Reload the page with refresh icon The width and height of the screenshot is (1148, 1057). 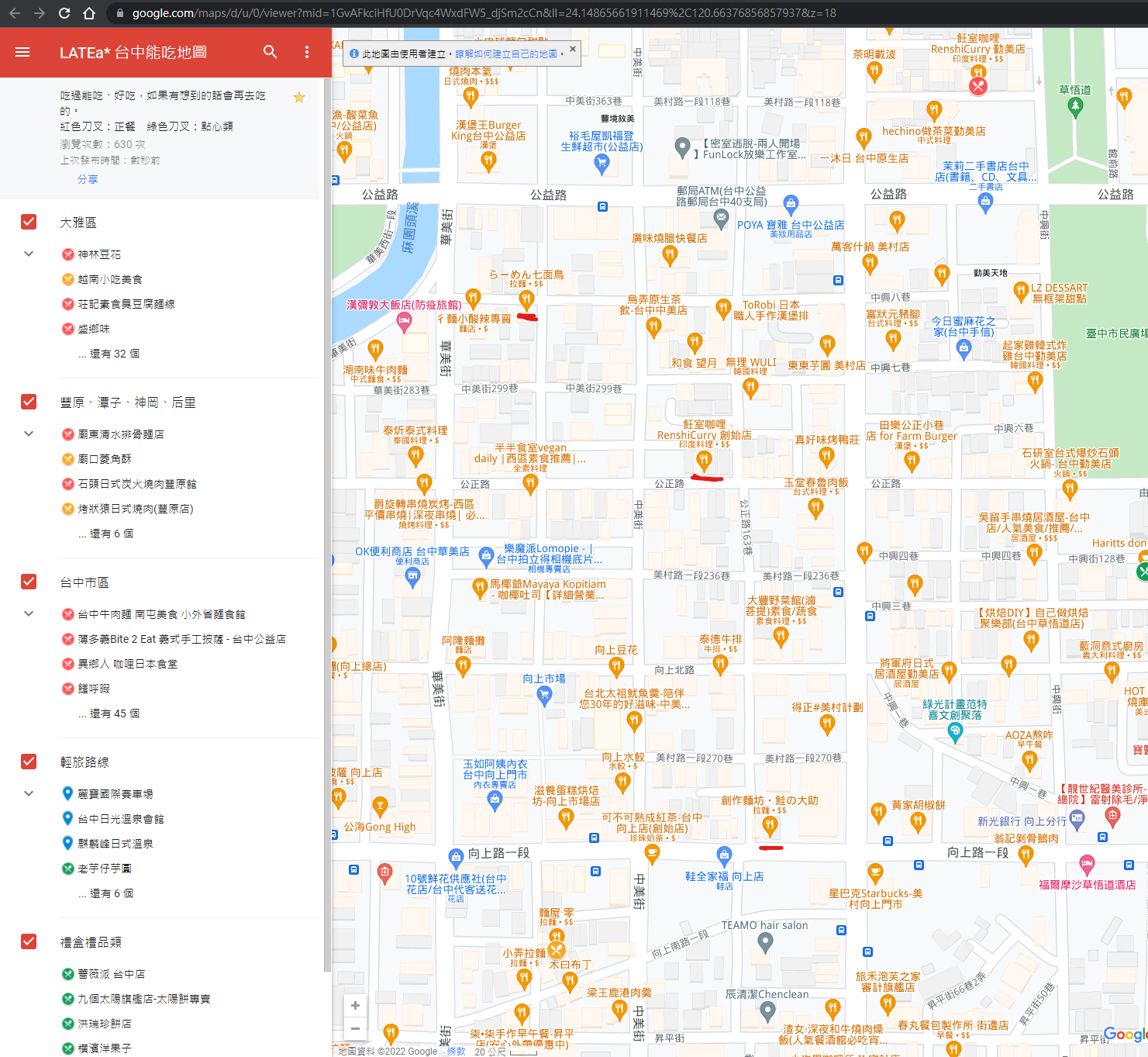(64, 13)
